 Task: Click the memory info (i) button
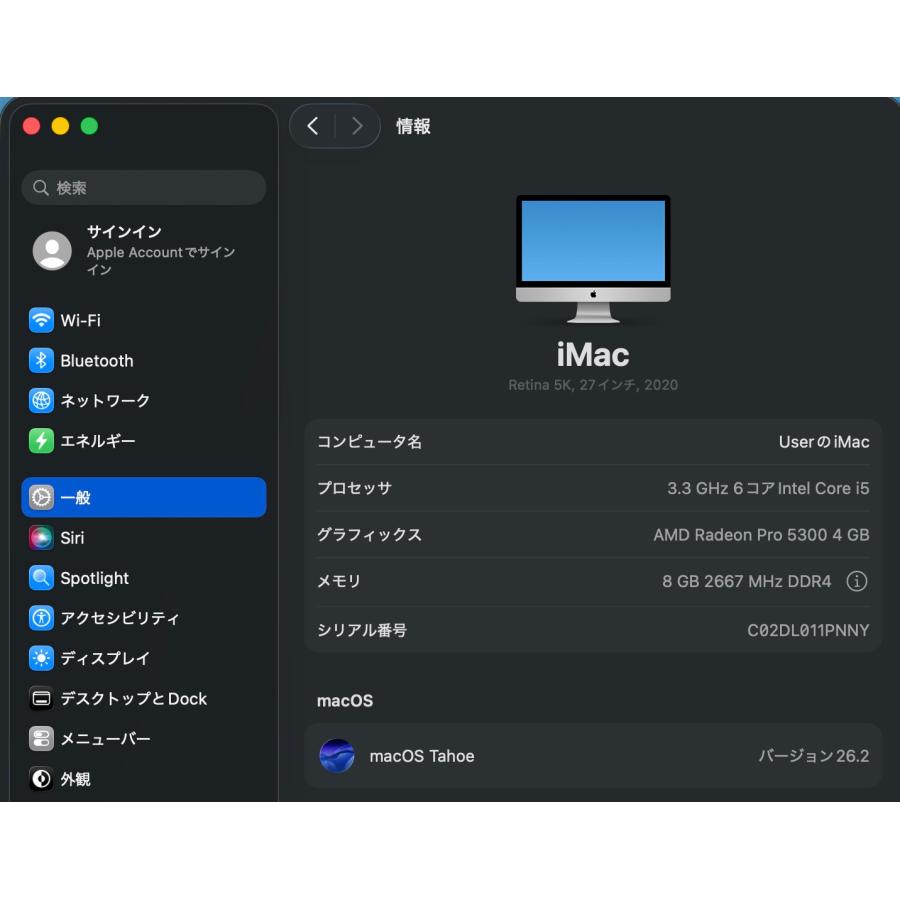pyautogui.click(x=857, y=581)
